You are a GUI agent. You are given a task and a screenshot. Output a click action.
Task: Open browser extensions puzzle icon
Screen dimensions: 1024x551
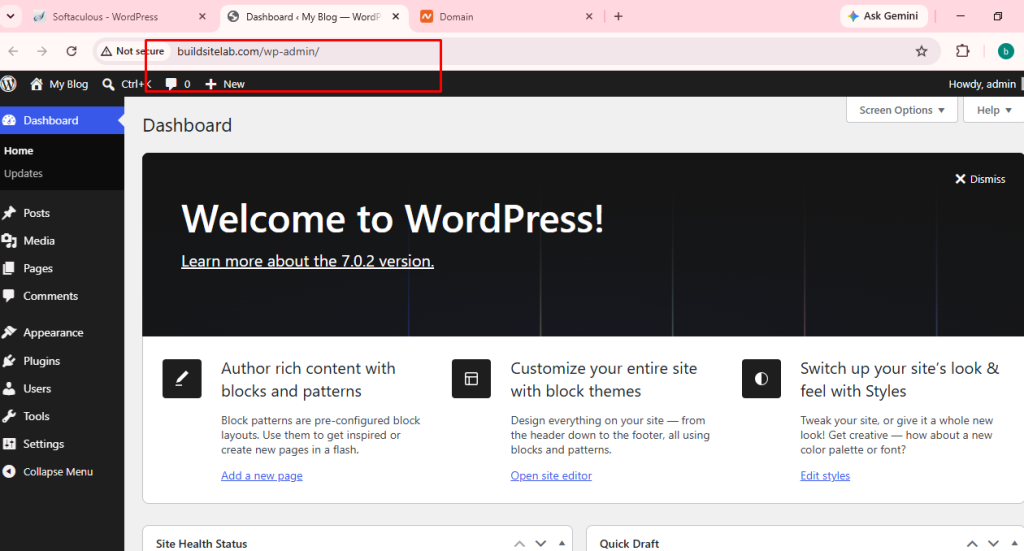[963, 51]
